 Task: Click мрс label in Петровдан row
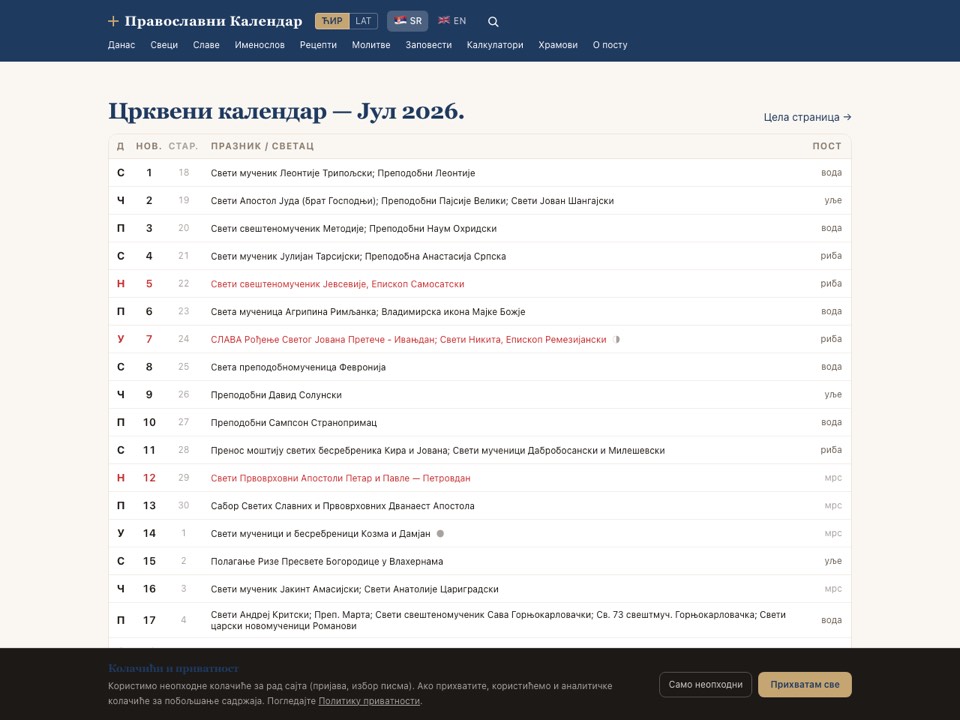(x=833, y=478)
